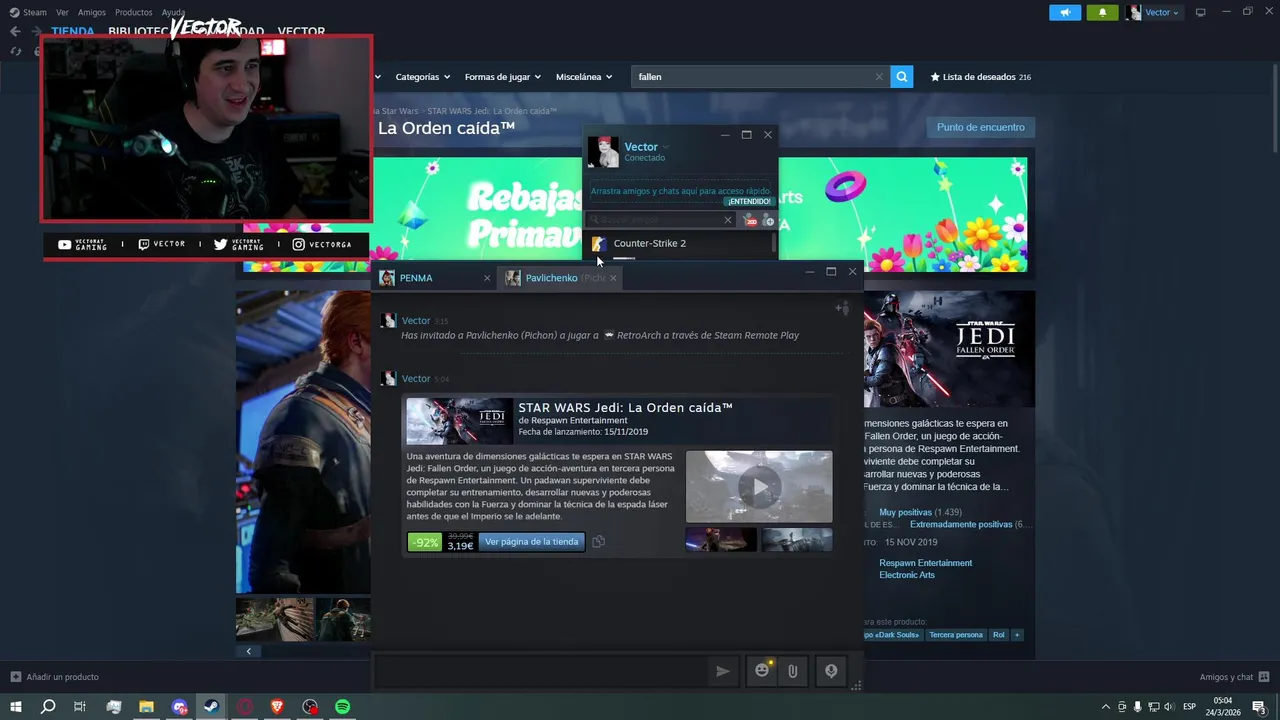Open the Windows Start menu
Viewport: 1280px width, 720px height.
coord(15,707)
